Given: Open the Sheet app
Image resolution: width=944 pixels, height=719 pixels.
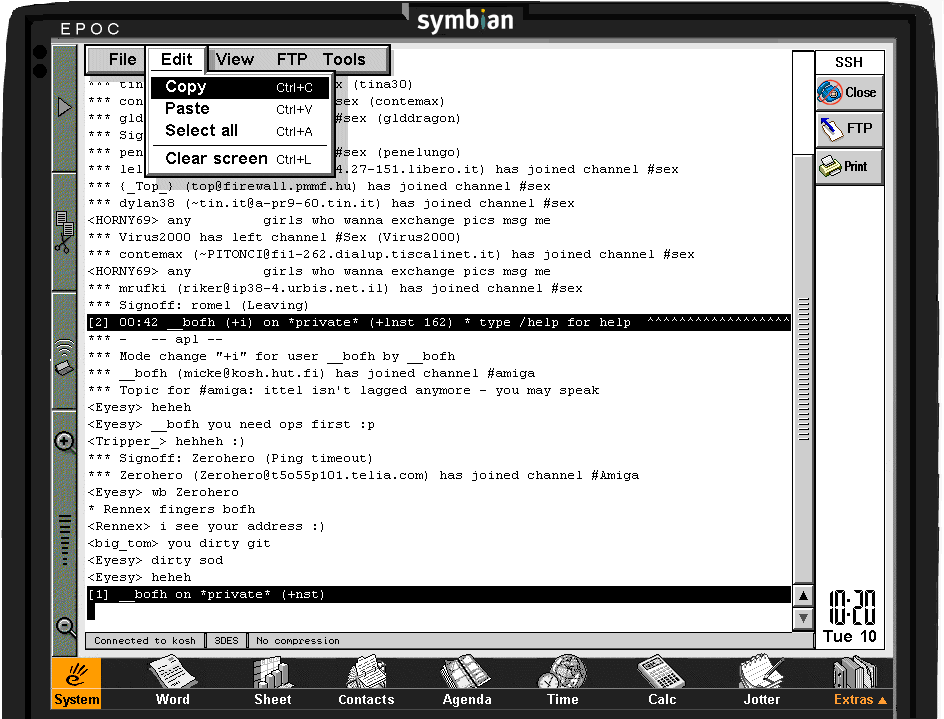Looking at the screenshot, I should [x=273, y=681].
